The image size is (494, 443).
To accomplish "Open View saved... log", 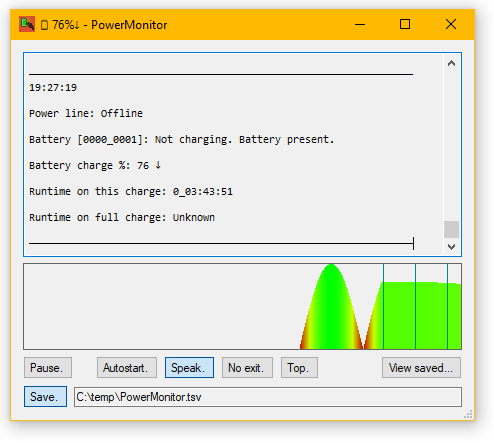I will click(x=421, y=368).
